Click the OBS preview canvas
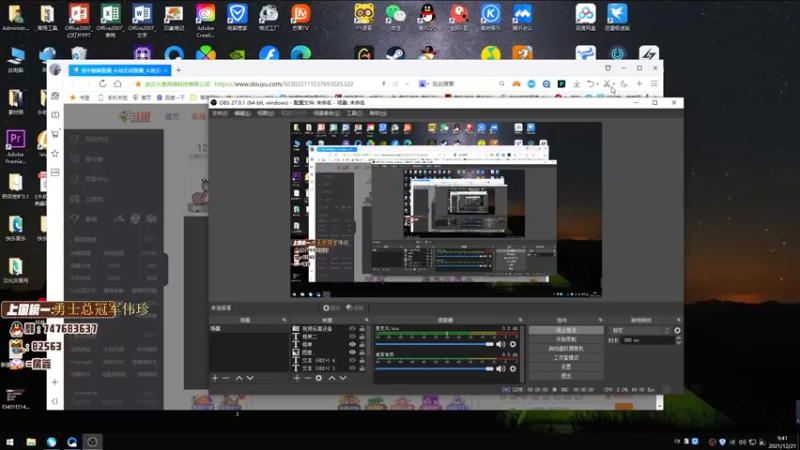800x450 pixels. 446,210
